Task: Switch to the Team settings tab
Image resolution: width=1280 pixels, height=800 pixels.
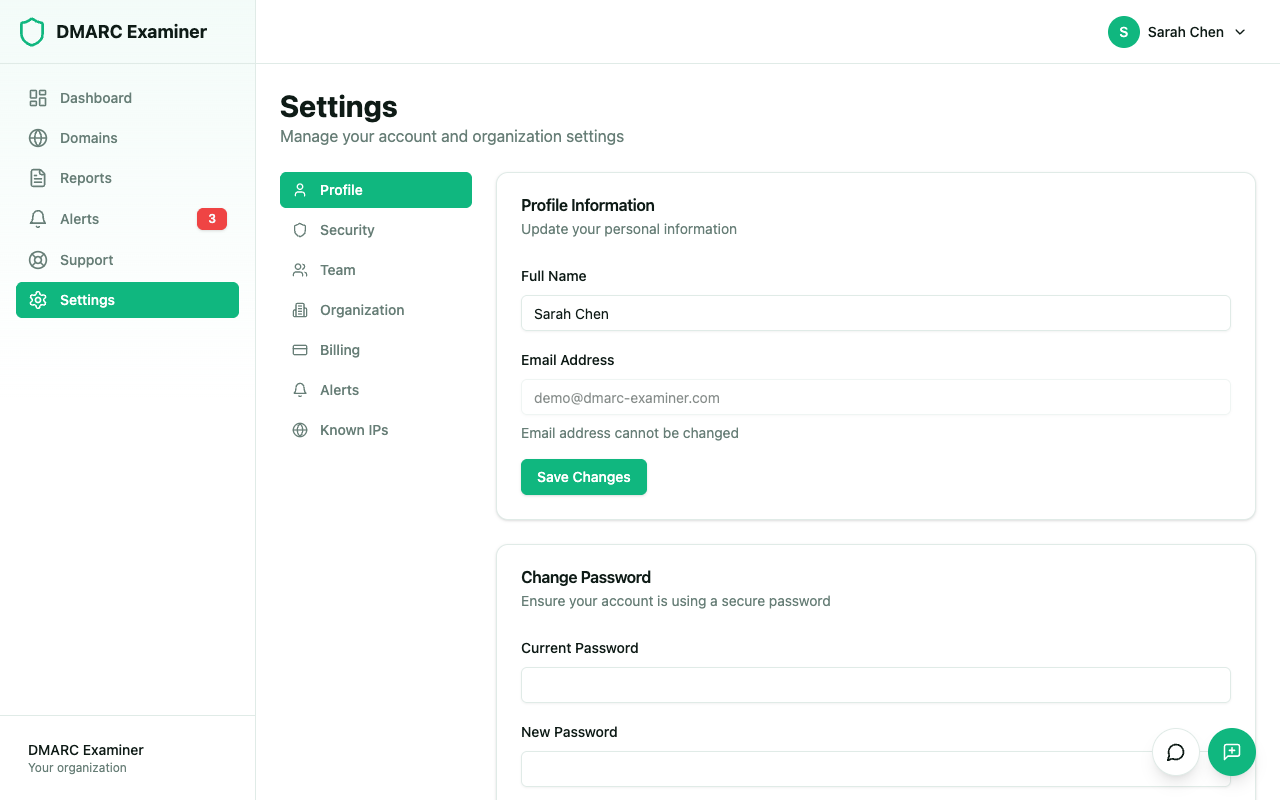Action: 376,270
